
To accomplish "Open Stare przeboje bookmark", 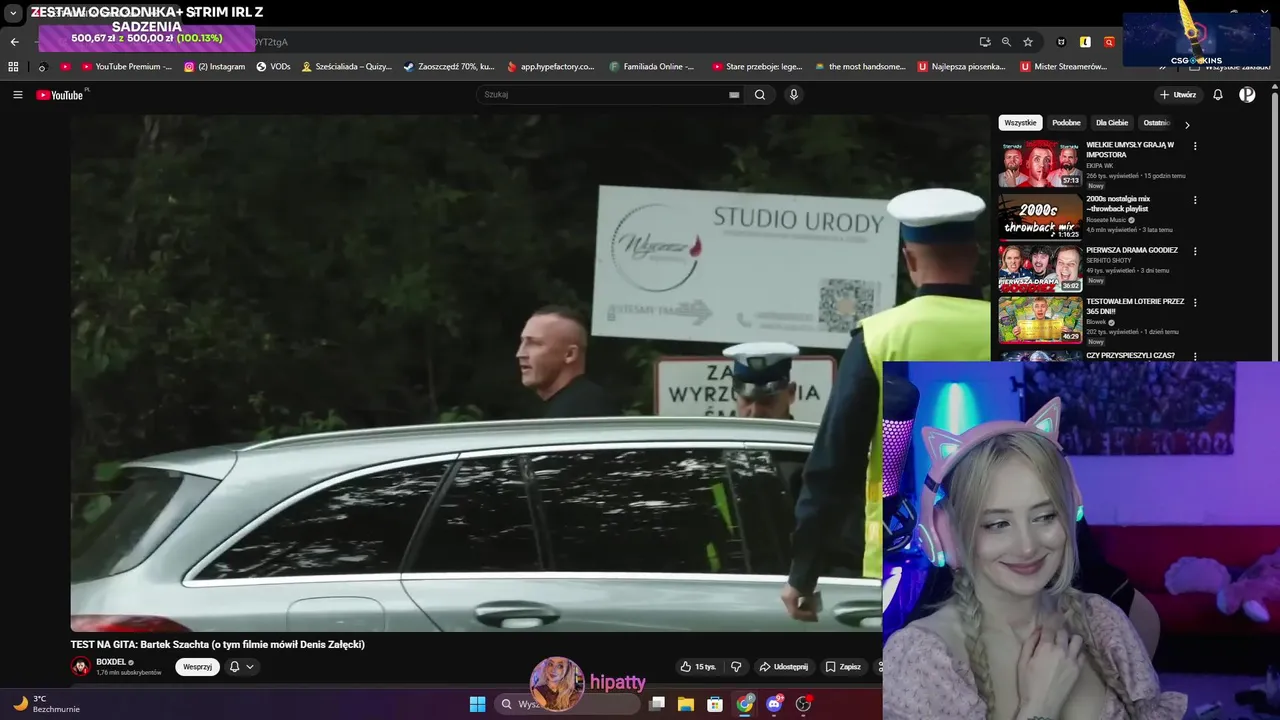I will [757, 67].
